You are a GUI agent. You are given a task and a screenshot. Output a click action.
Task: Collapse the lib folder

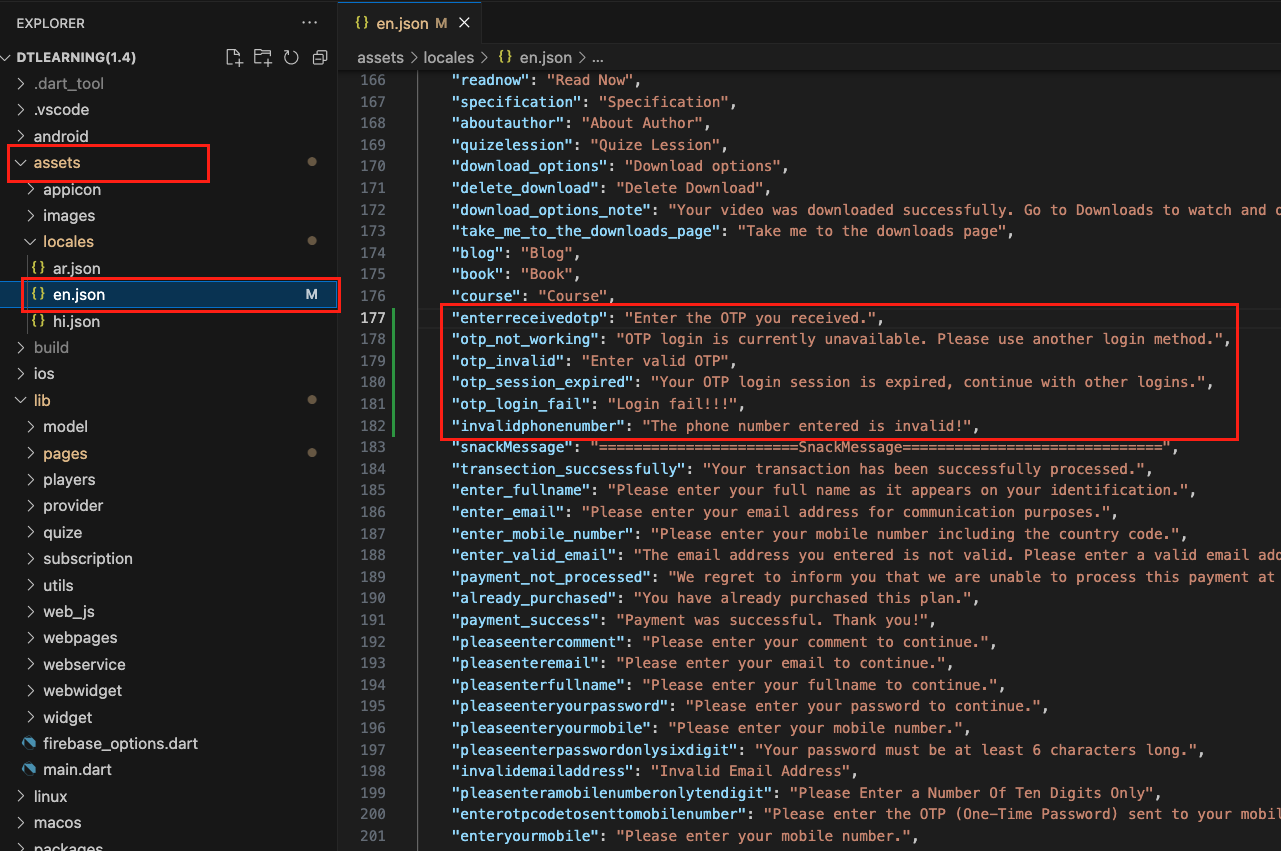pos(42,400)
